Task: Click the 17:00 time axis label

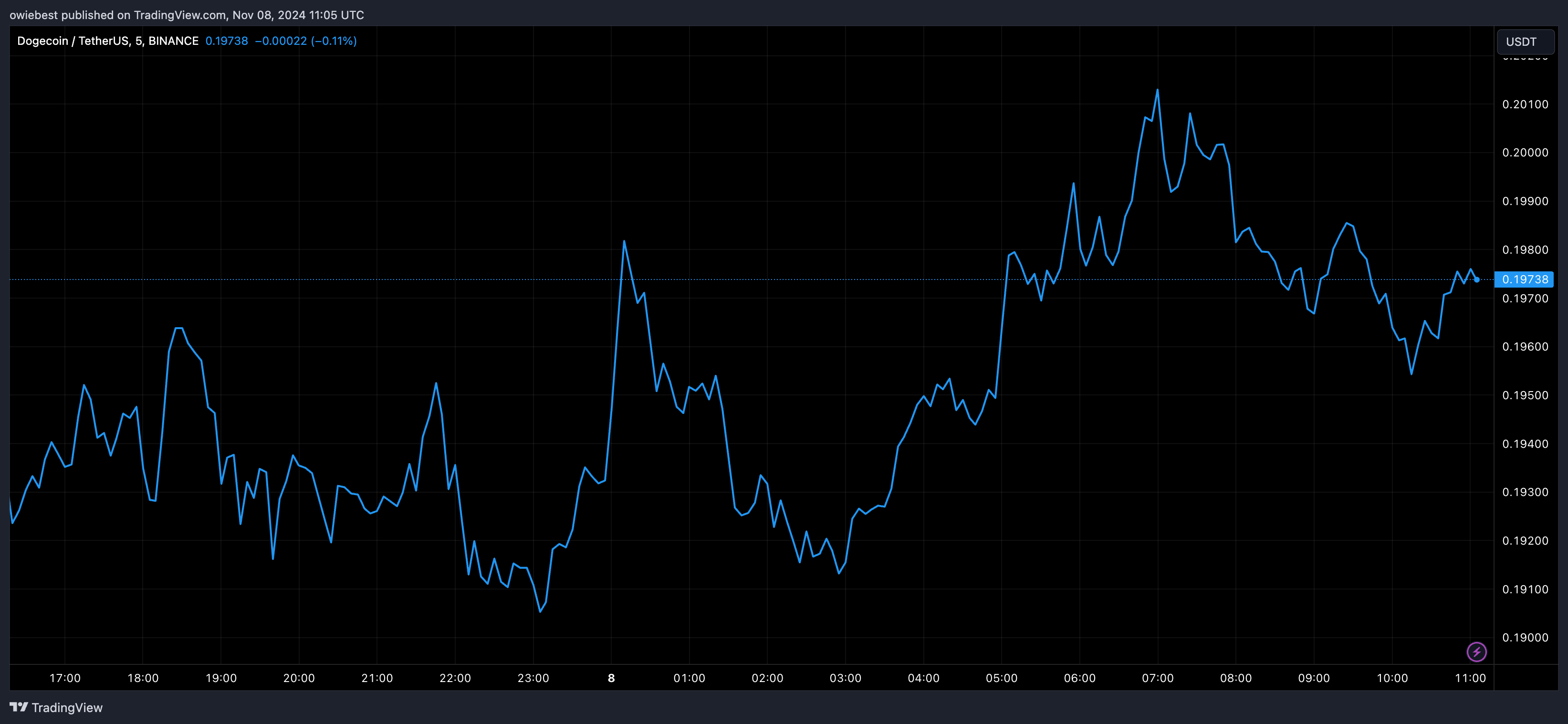Action: 65,678
